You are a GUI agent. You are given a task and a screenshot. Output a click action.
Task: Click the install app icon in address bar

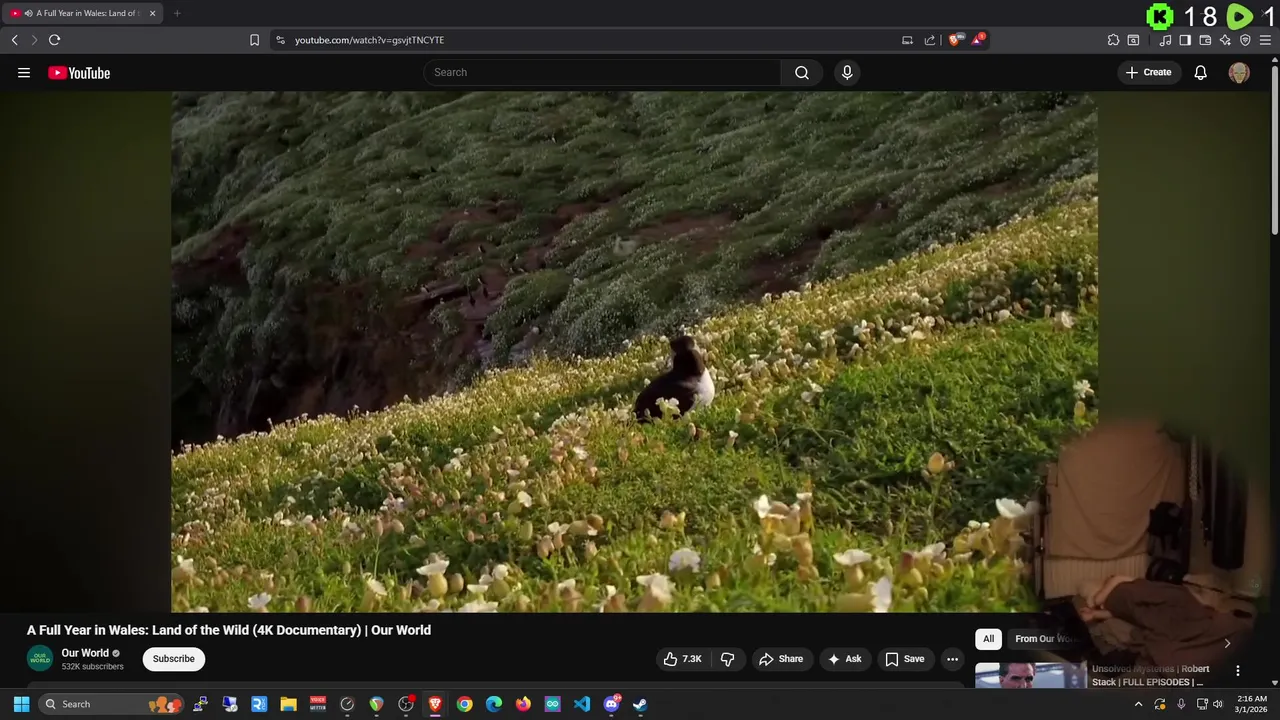coord(907,40)
